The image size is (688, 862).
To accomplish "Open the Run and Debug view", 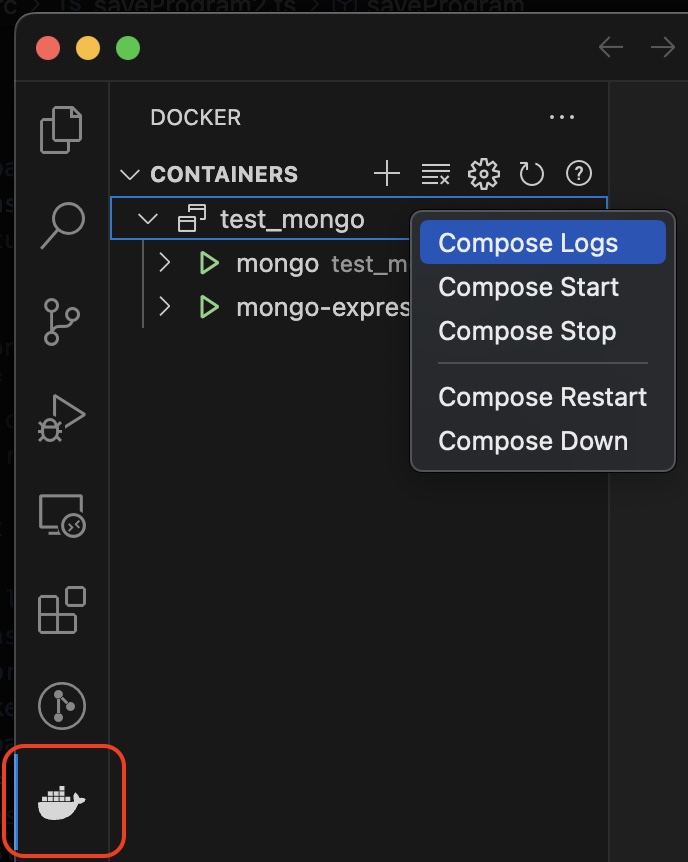I will tap(61, 417).
